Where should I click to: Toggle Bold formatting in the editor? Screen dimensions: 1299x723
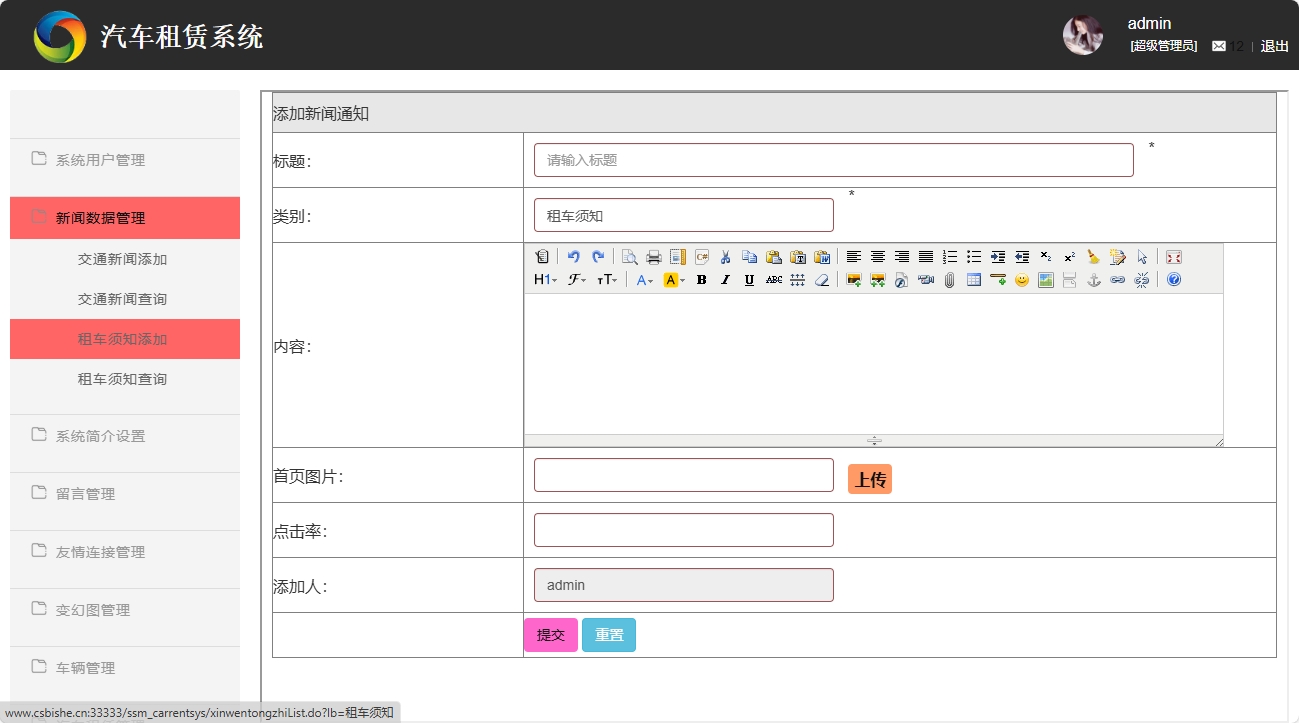coord(700,281)
